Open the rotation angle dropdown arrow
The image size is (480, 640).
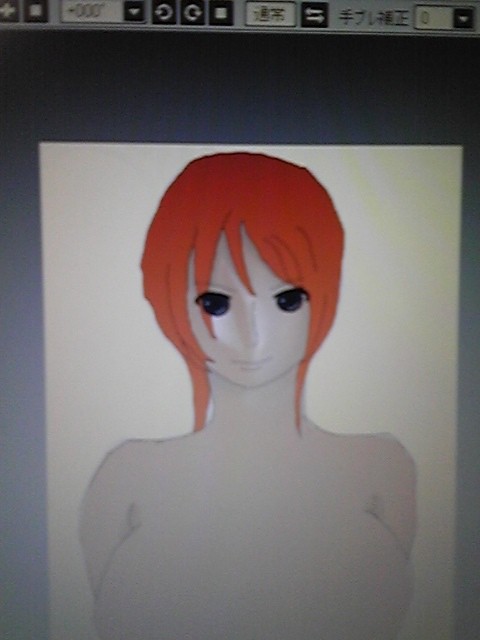134,12
